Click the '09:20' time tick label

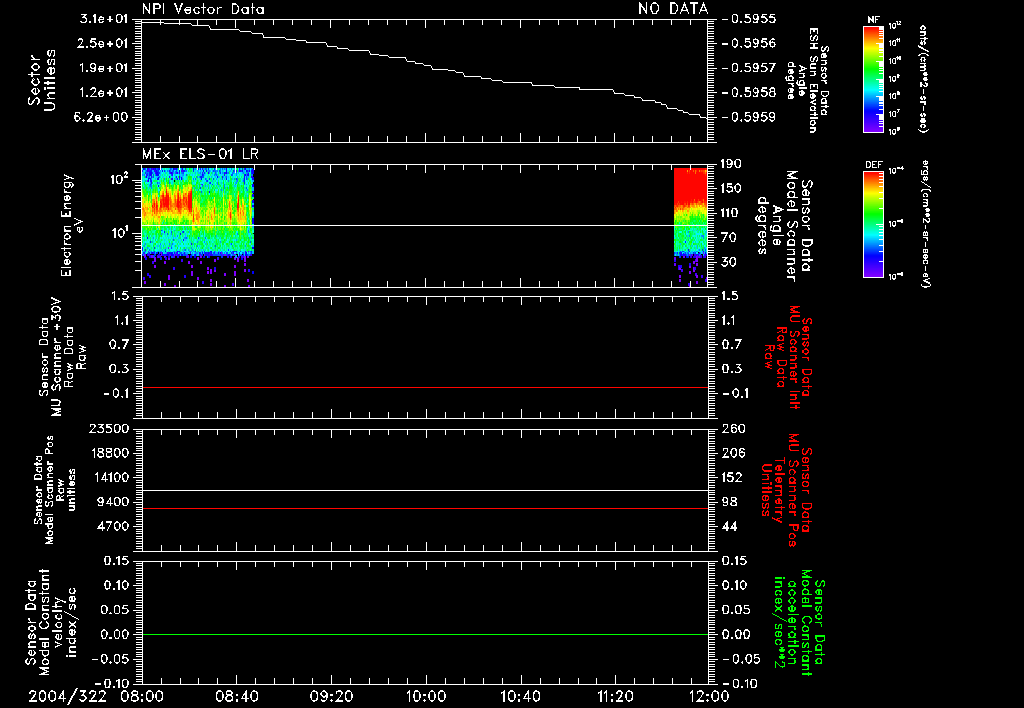pos(331,696)
